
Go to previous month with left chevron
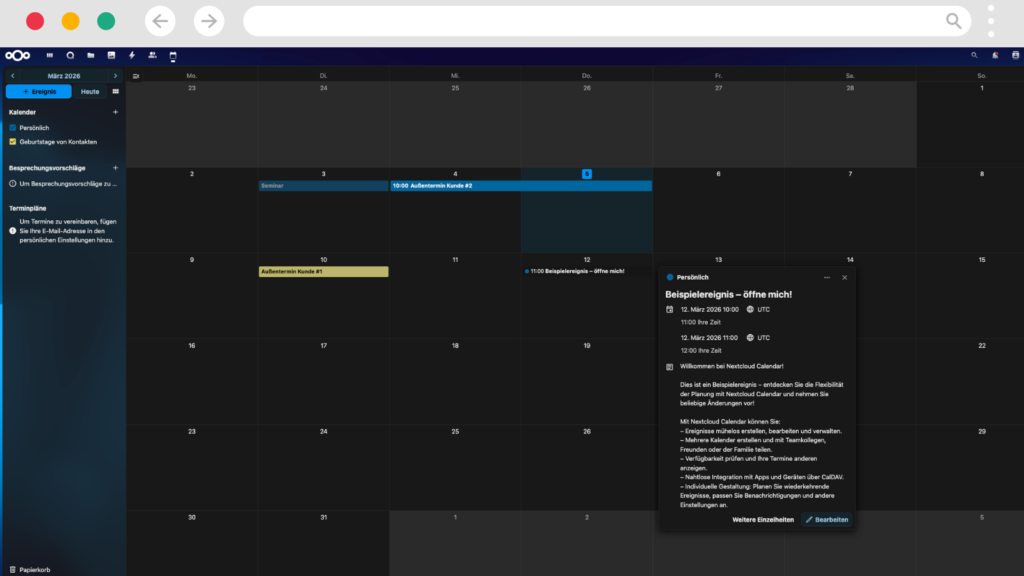click(x=12, y=76)
